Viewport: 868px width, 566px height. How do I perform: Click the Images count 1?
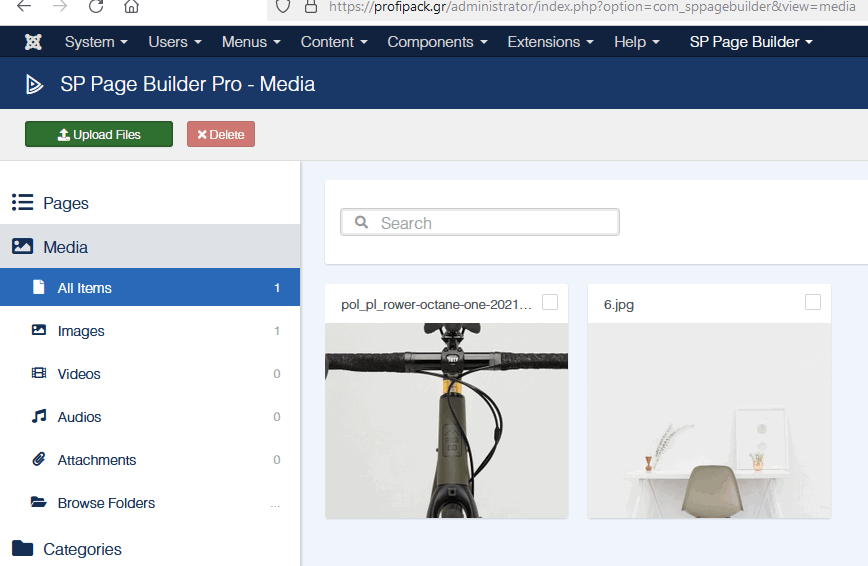tap(277, 331)
